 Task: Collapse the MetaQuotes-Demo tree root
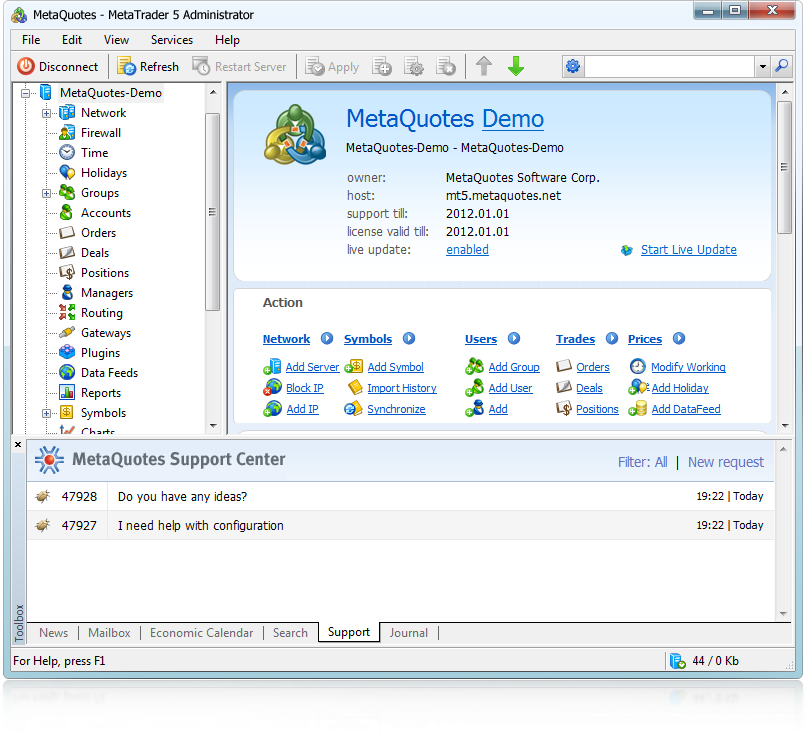pos(25,93)
